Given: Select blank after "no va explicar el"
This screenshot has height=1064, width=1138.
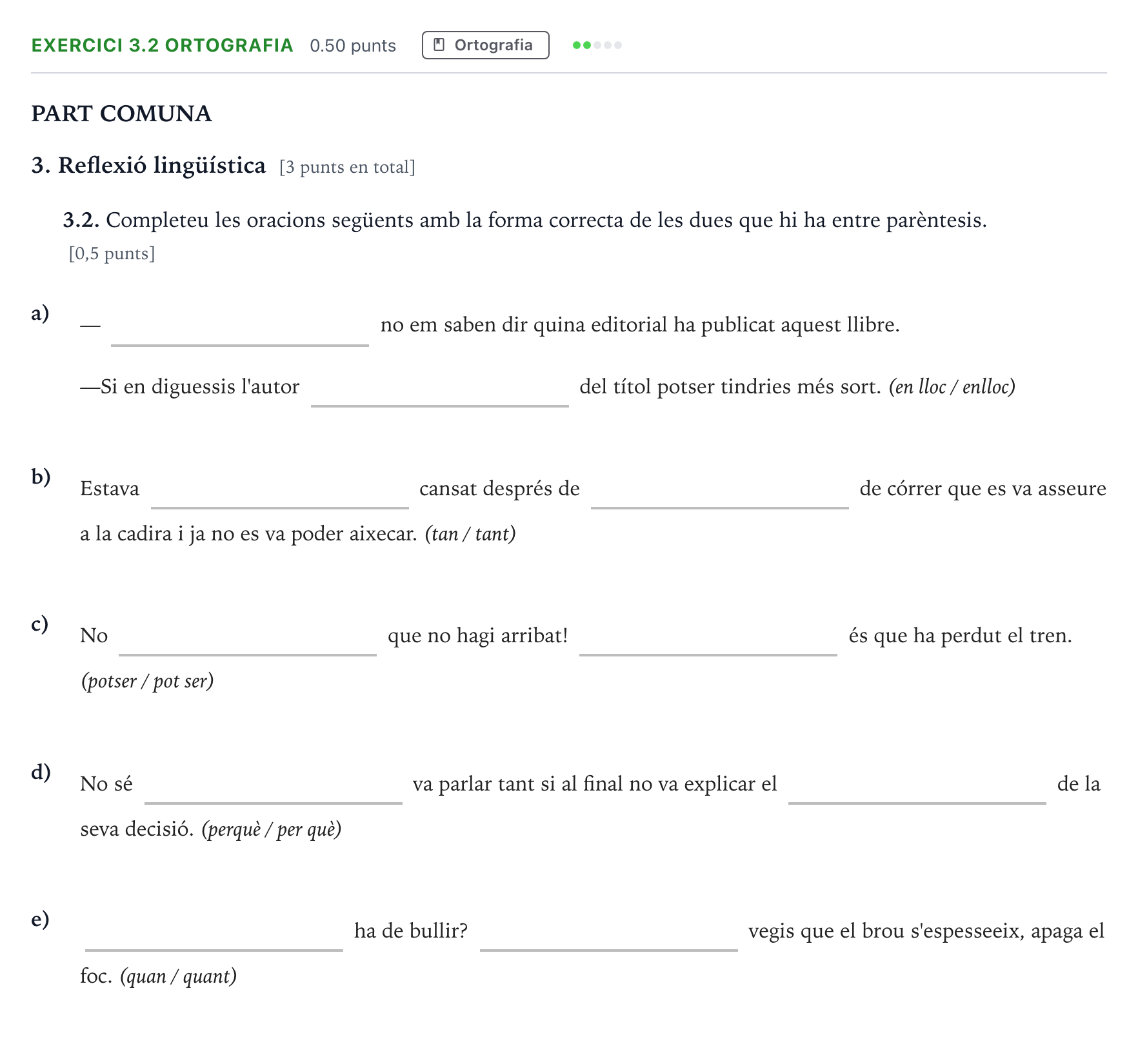Looking at the screenshot, I should click(x=917, y=785).
